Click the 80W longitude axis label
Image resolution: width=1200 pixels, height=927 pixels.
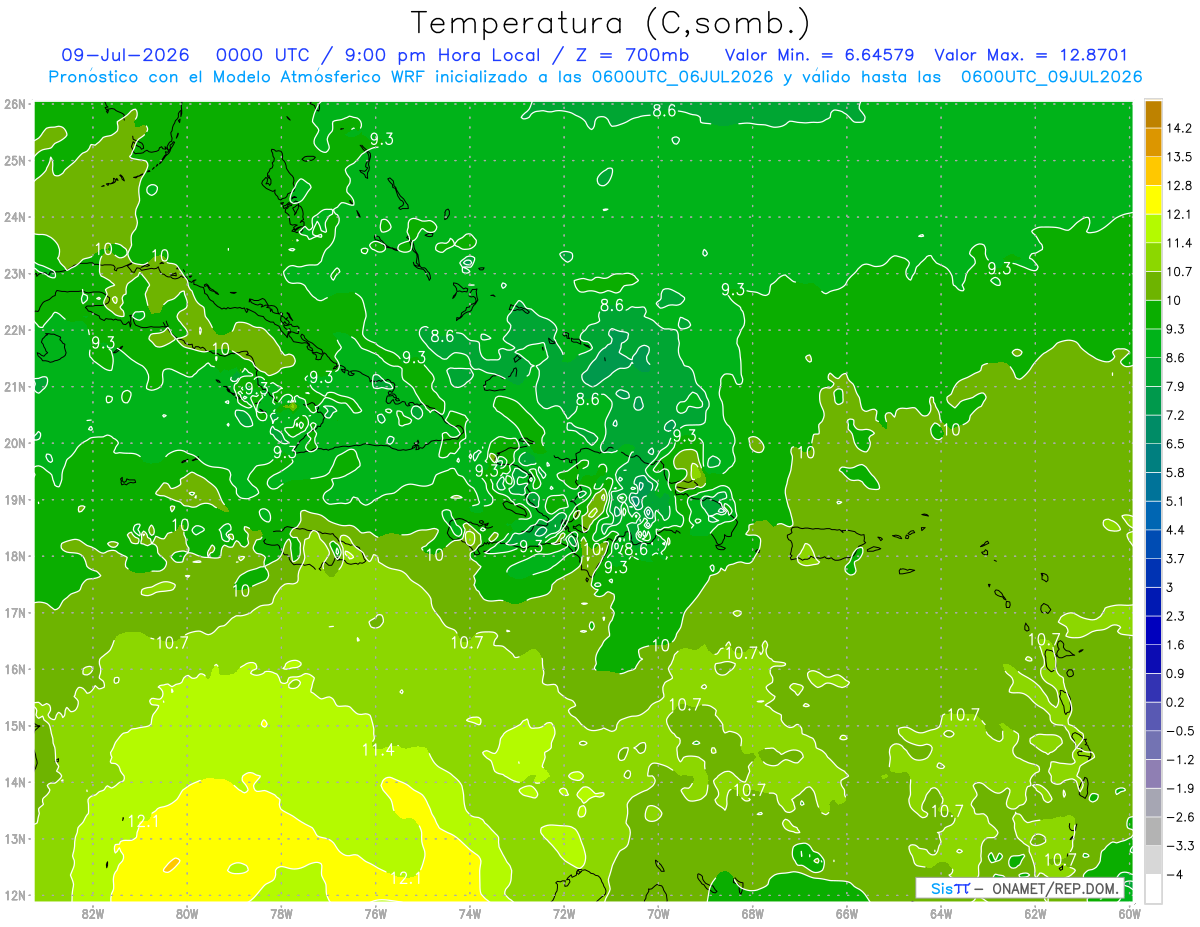point(187,913)
